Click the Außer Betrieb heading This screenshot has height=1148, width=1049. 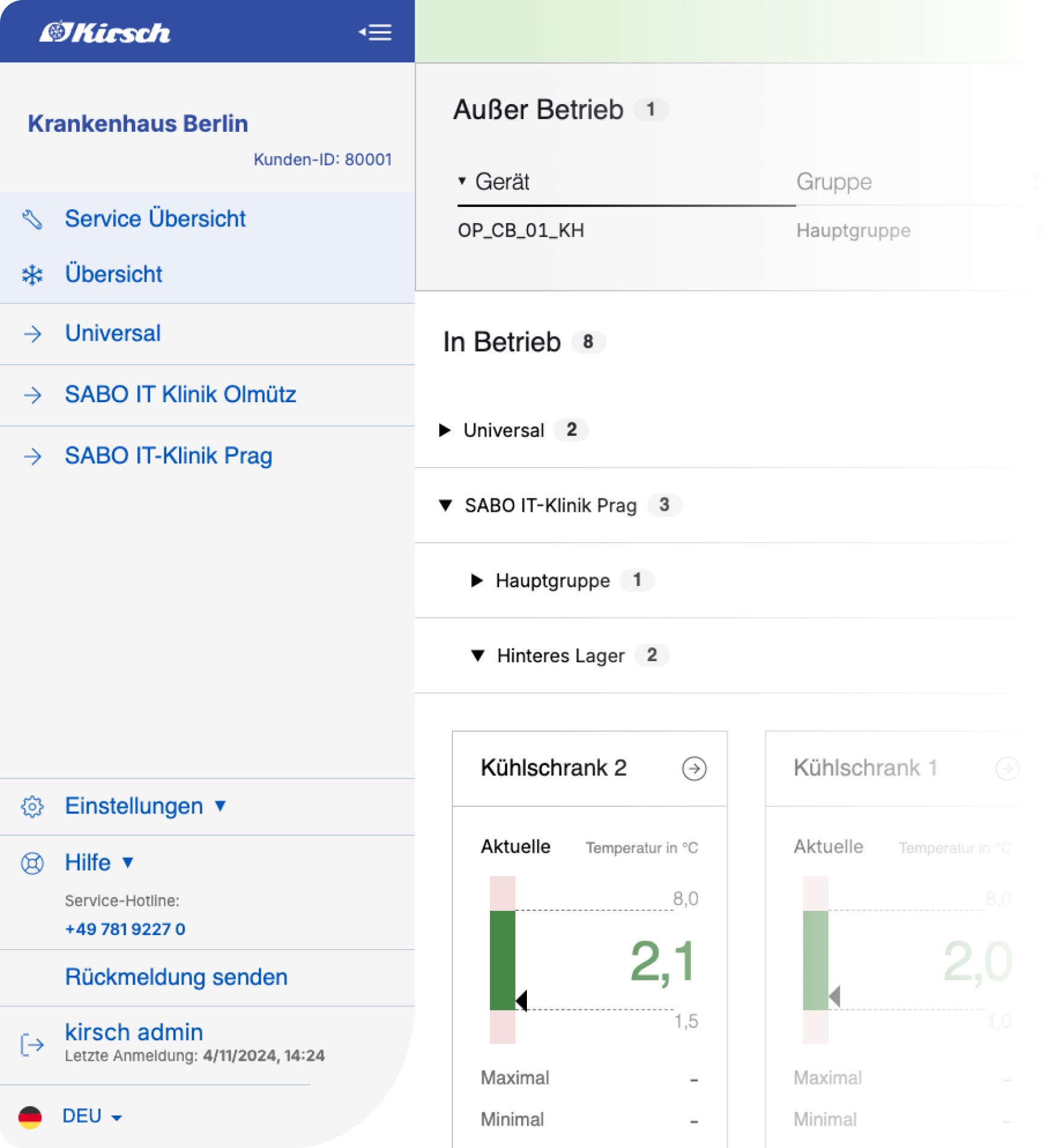538,109
